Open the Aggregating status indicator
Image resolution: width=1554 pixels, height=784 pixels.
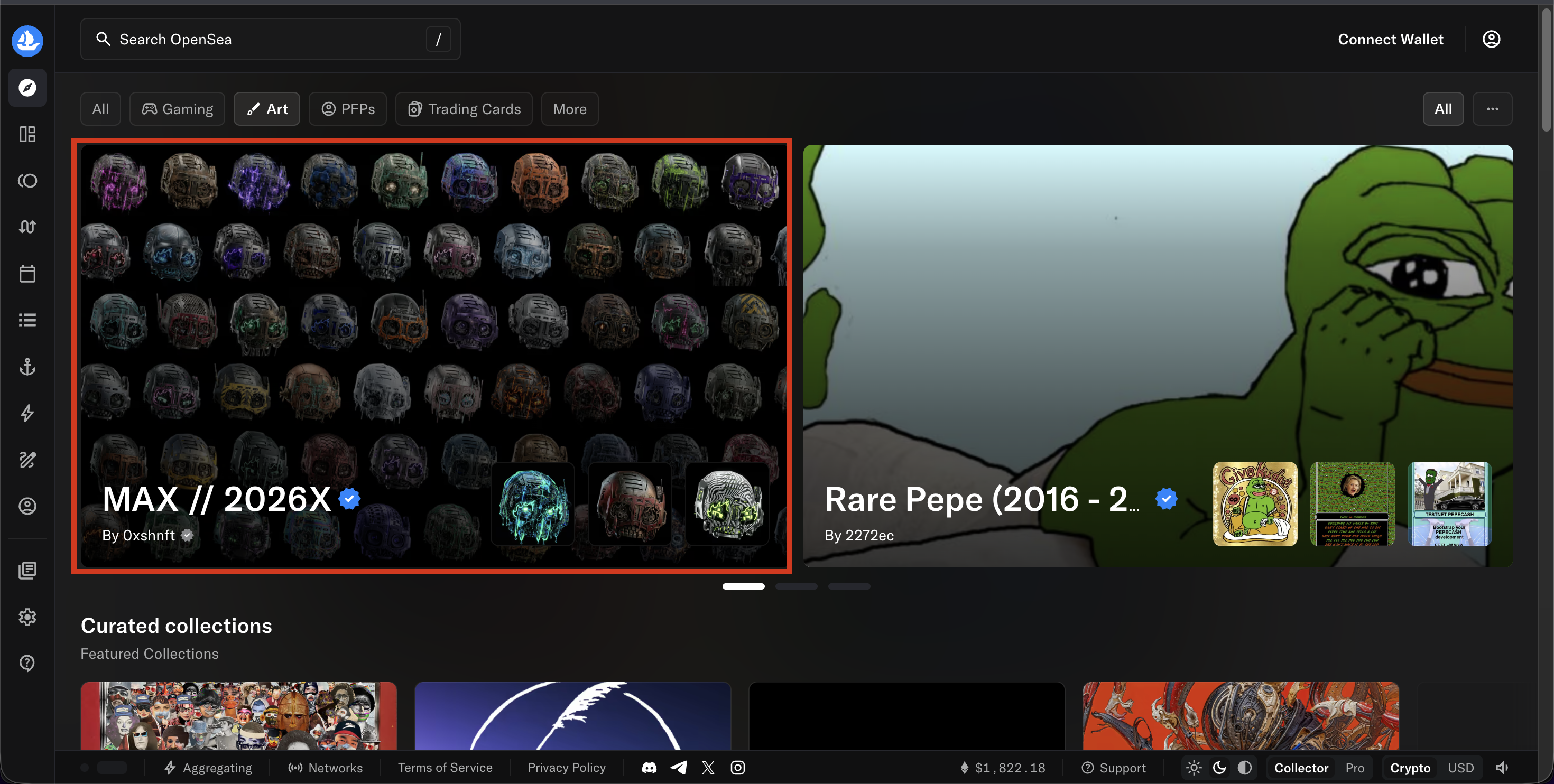click(208, 768)
